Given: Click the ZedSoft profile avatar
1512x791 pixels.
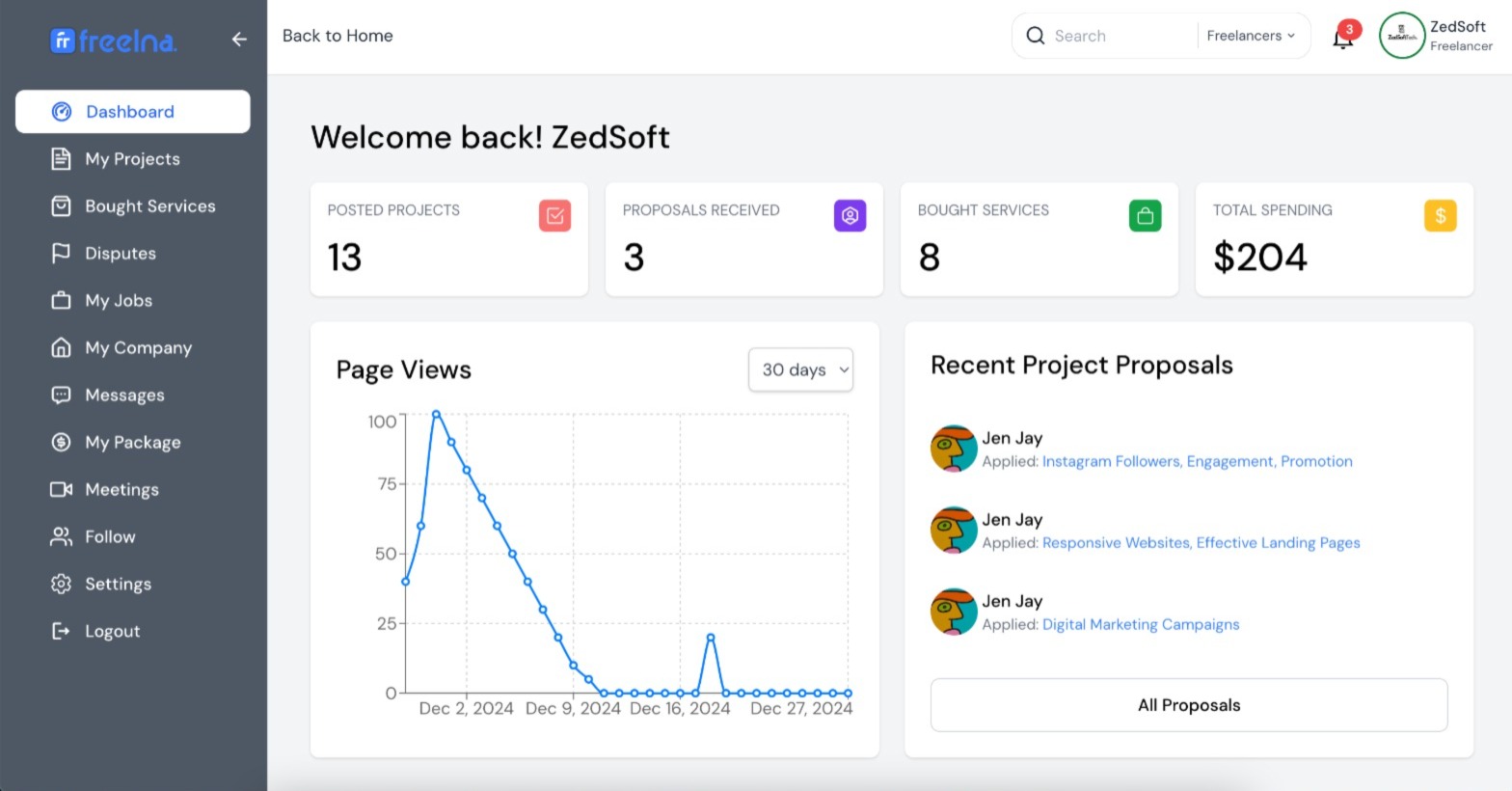Looking at the screenshot, I should pos(1402,36).
